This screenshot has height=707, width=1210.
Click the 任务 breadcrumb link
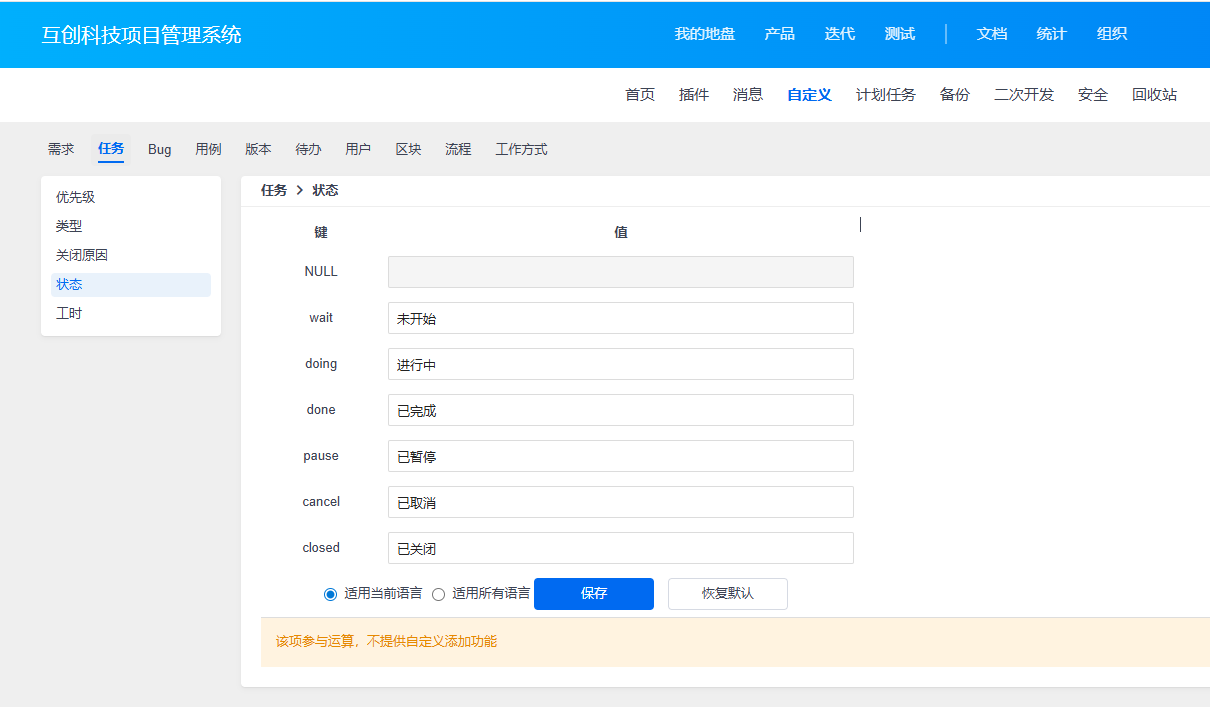(x=274, y=191)
